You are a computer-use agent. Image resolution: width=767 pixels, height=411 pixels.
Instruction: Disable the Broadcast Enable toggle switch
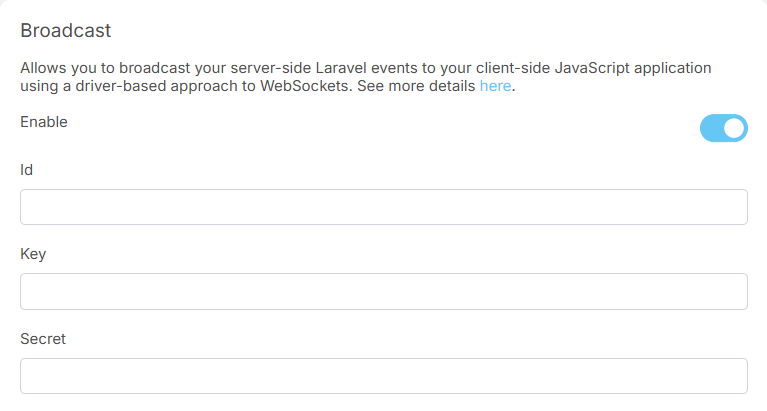[723, 128]
